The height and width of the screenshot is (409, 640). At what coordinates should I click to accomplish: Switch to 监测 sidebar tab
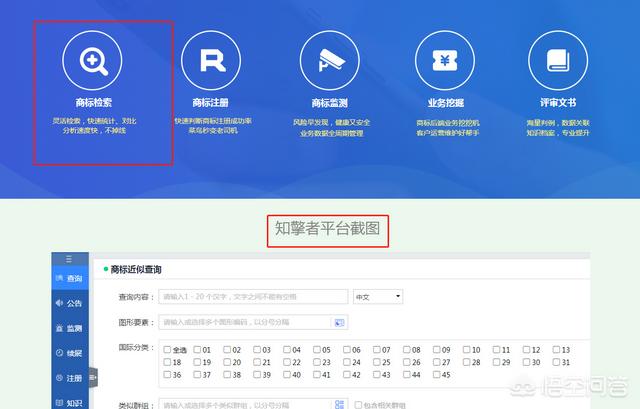point(70,328)
